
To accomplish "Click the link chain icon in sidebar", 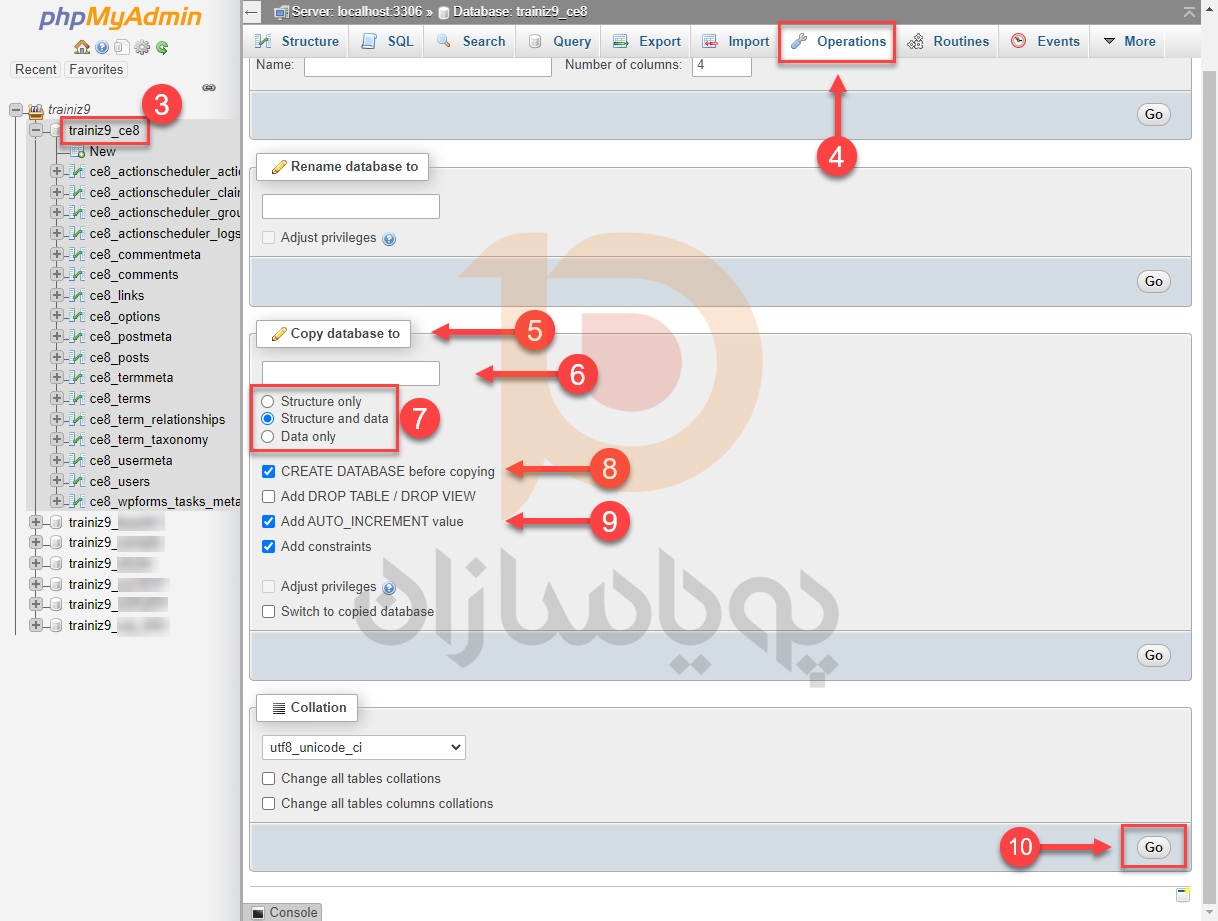I will point(209,88).
